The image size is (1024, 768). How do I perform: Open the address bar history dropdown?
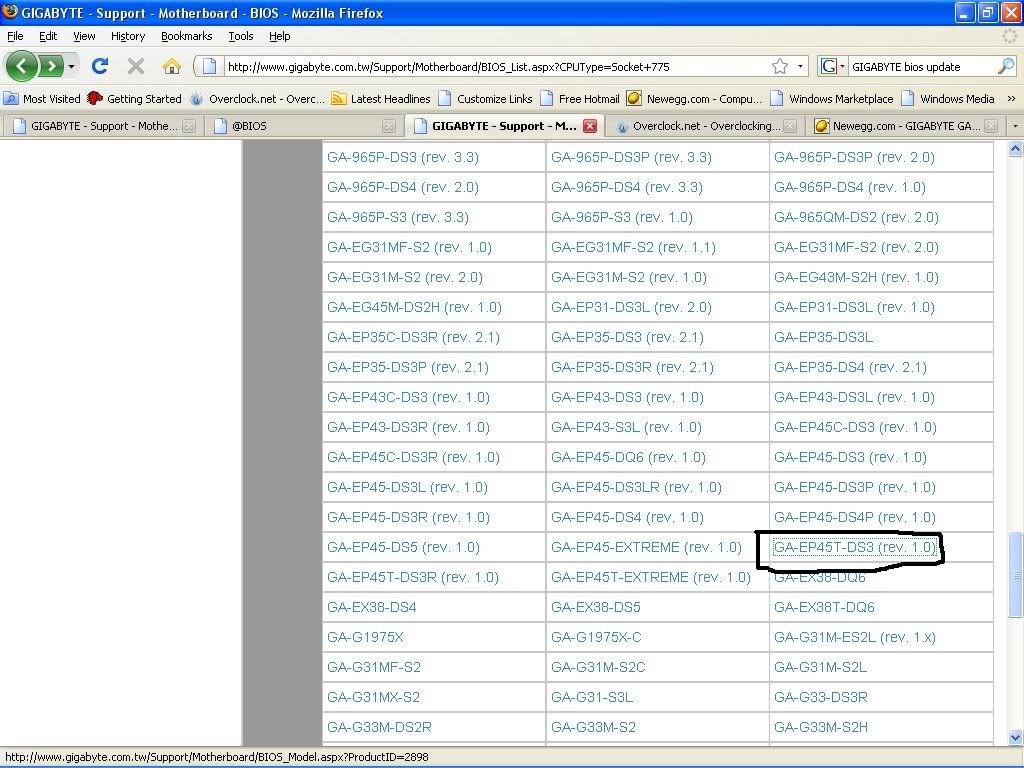[x=800, y=66]
